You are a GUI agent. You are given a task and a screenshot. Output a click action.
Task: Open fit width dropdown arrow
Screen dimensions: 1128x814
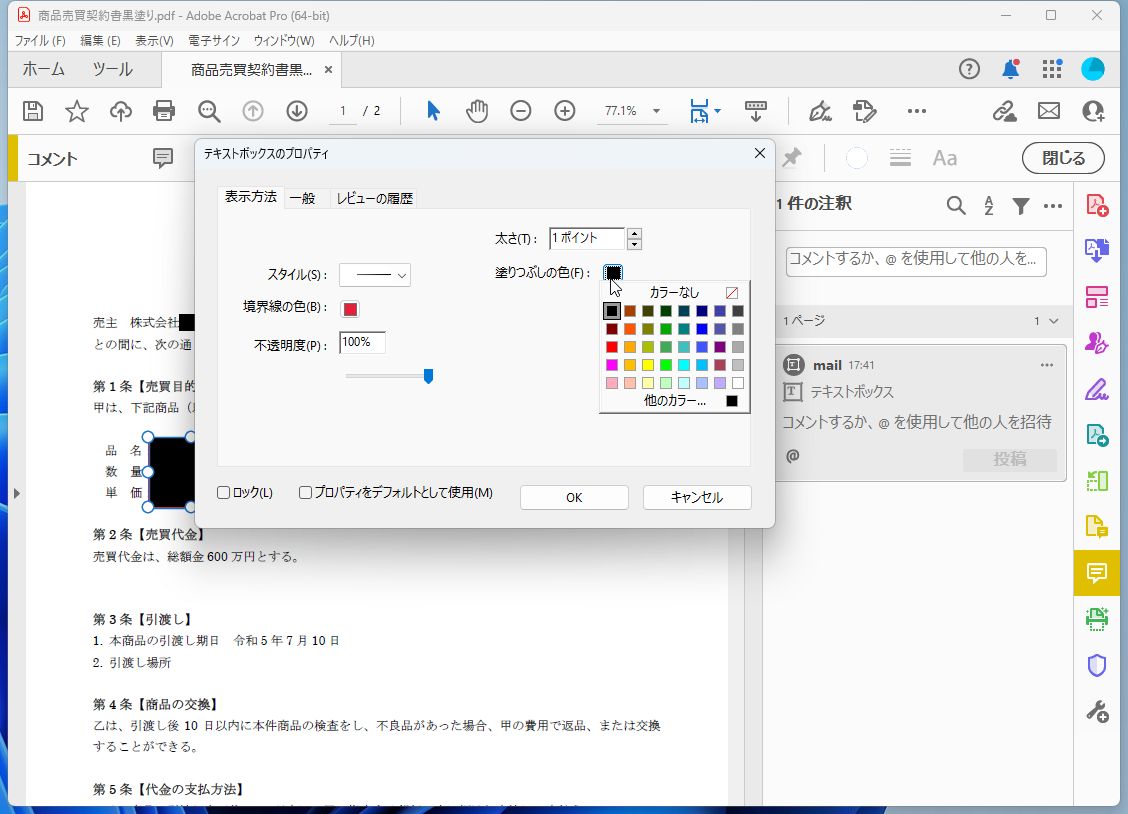717,111
